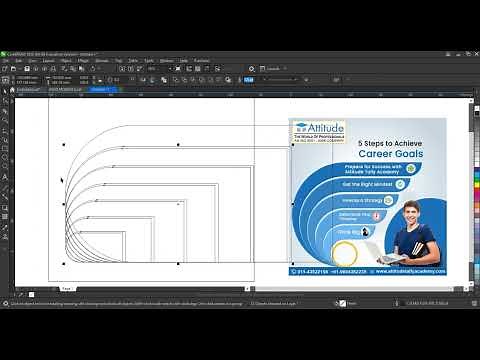Viewport: 480px width, 360px height.
Task: Click the New document toolbar icon
Action: pos(5,69)
